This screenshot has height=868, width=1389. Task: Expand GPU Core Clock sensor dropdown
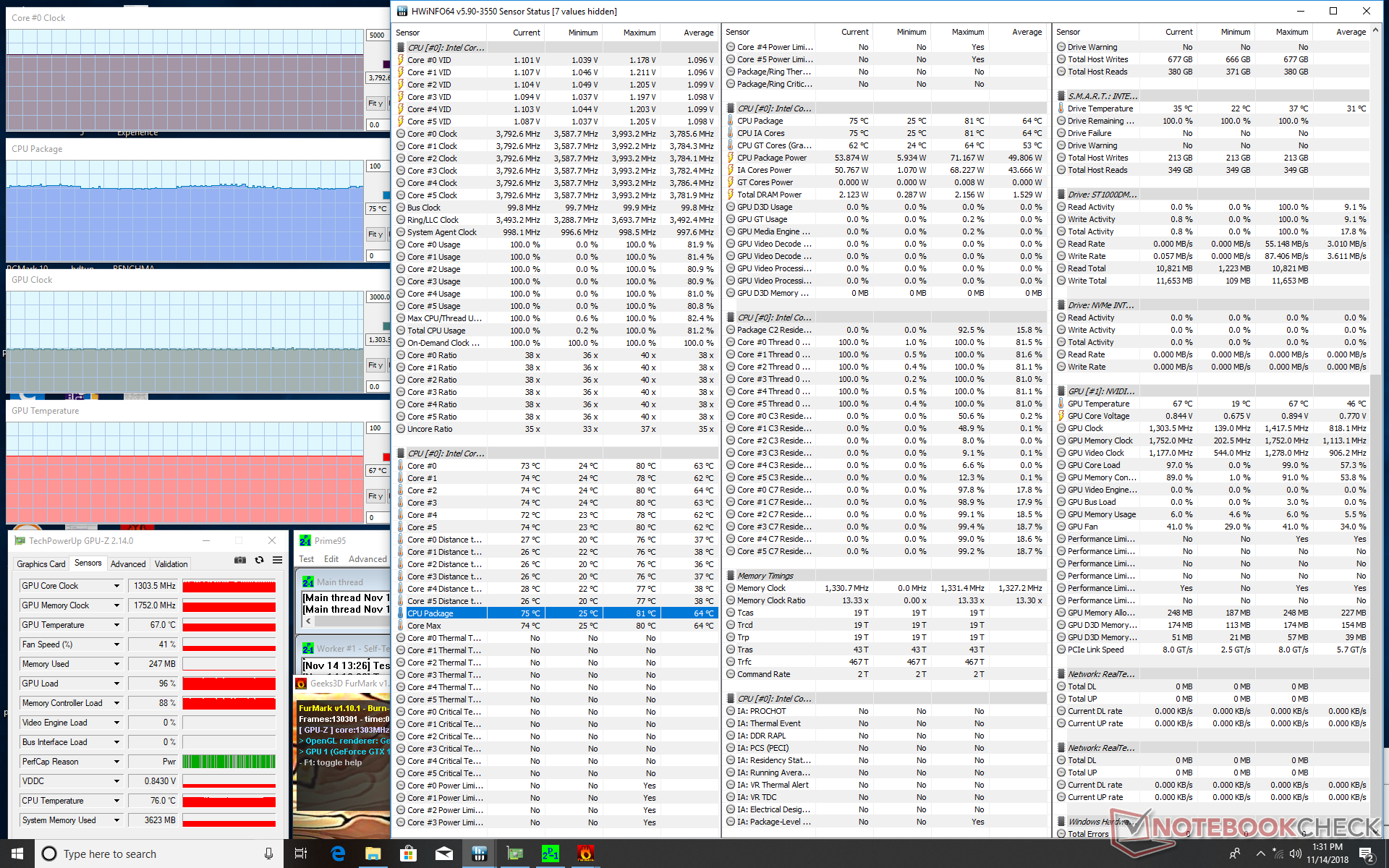(116, 586)
